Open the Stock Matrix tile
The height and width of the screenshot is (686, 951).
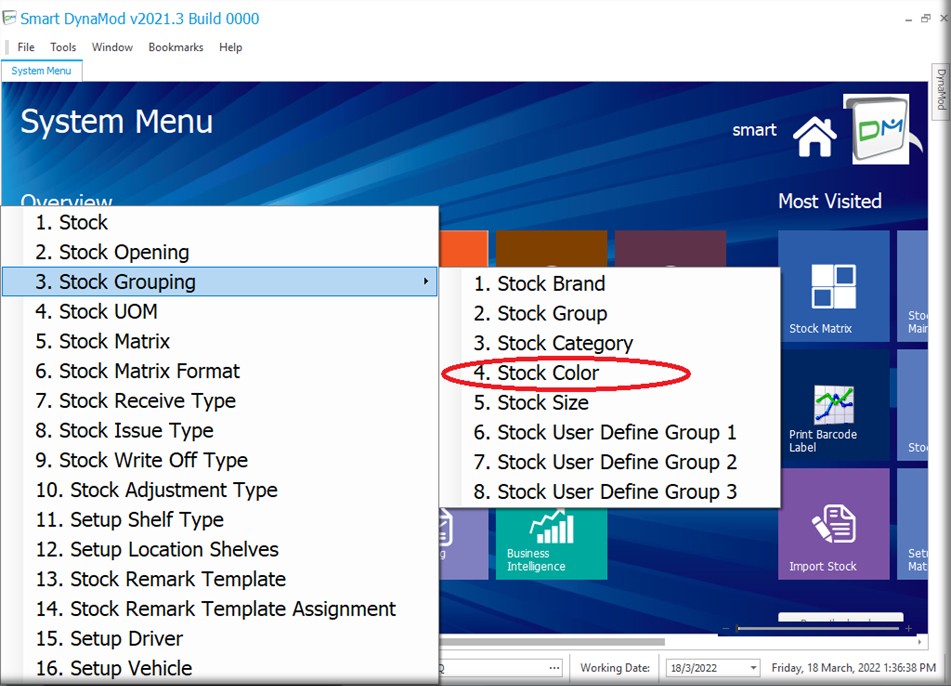[x=833, y=286]
